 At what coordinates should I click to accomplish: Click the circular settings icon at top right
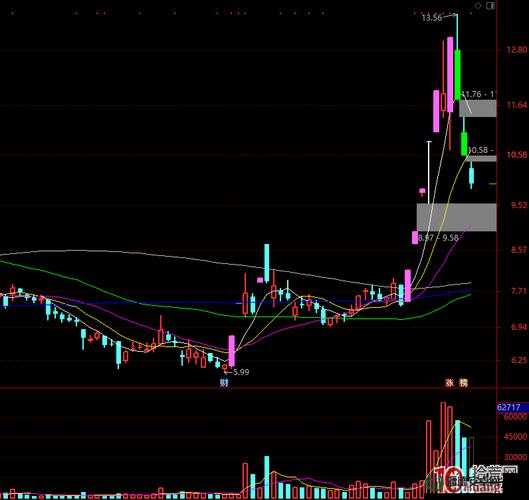click(x=478, y=6)
